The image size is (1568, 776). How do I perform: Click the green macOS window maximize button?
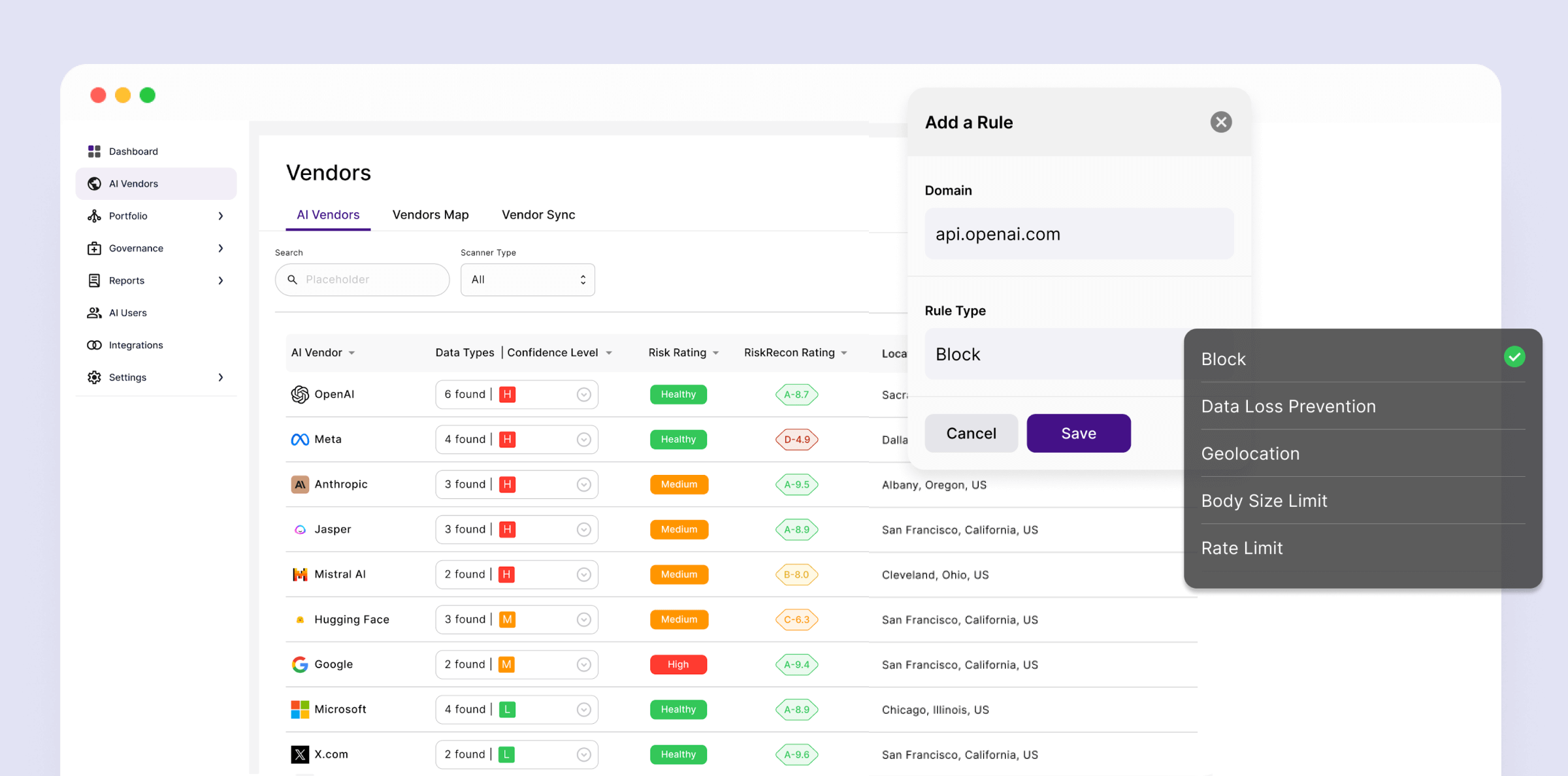point(148,95)
